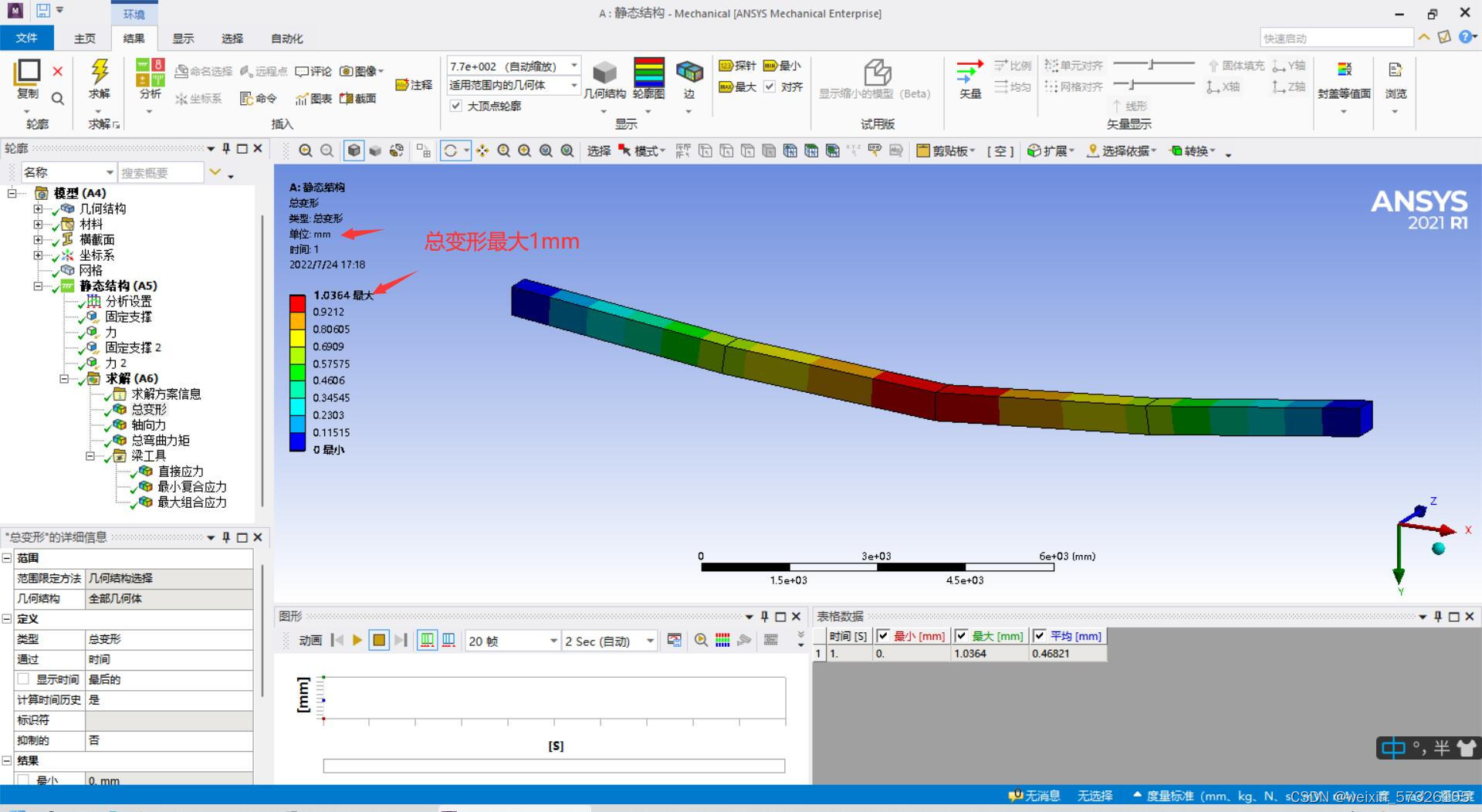This screenshot has width=1482, height=812.
Task: Toggle the 平均 [mm] column checkbox
Action: [x=1040, y=636]
